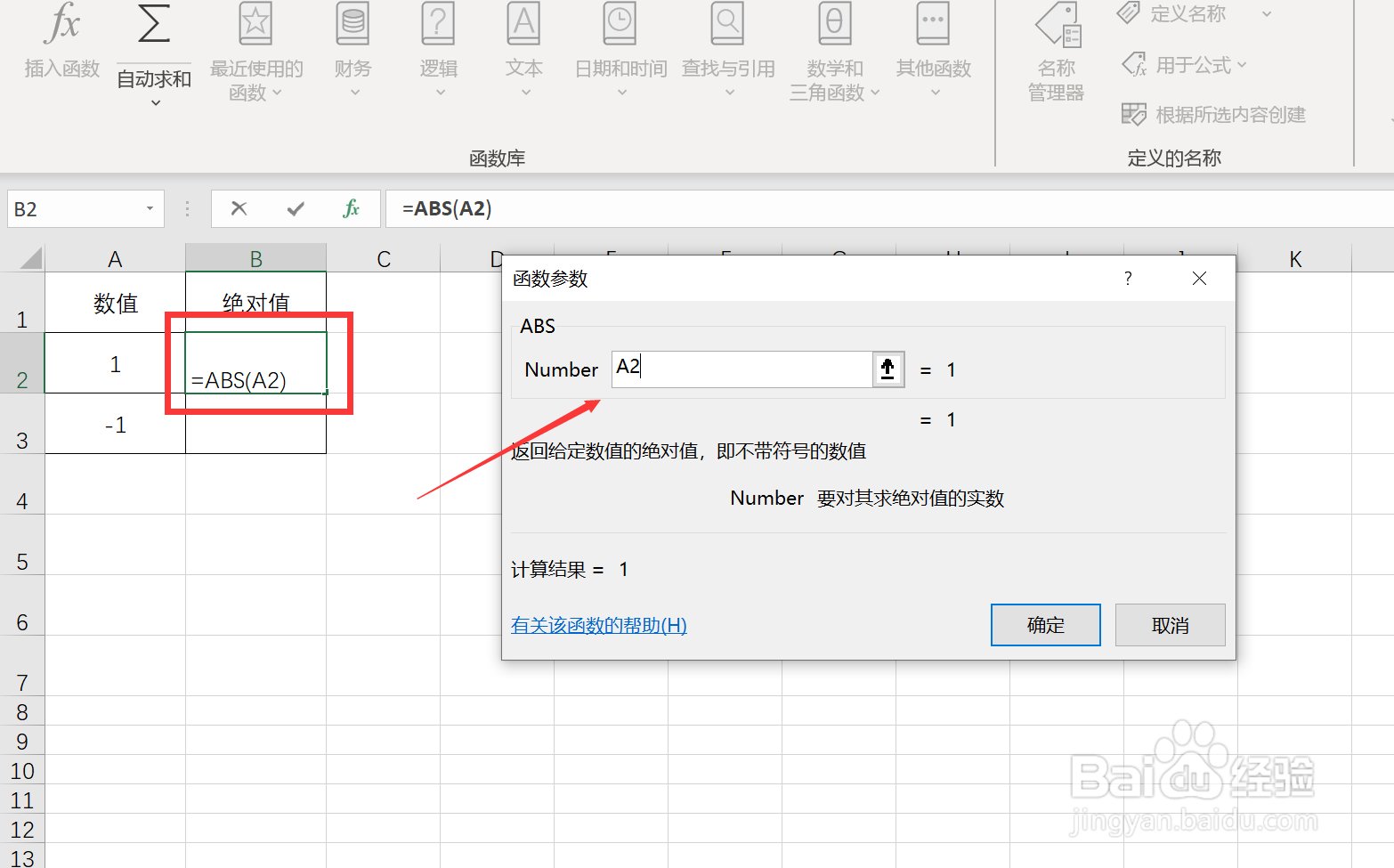Click the 确定 (OK) button
Image resolution: width=1394 pixels, height=868 pixels.
1046,625
